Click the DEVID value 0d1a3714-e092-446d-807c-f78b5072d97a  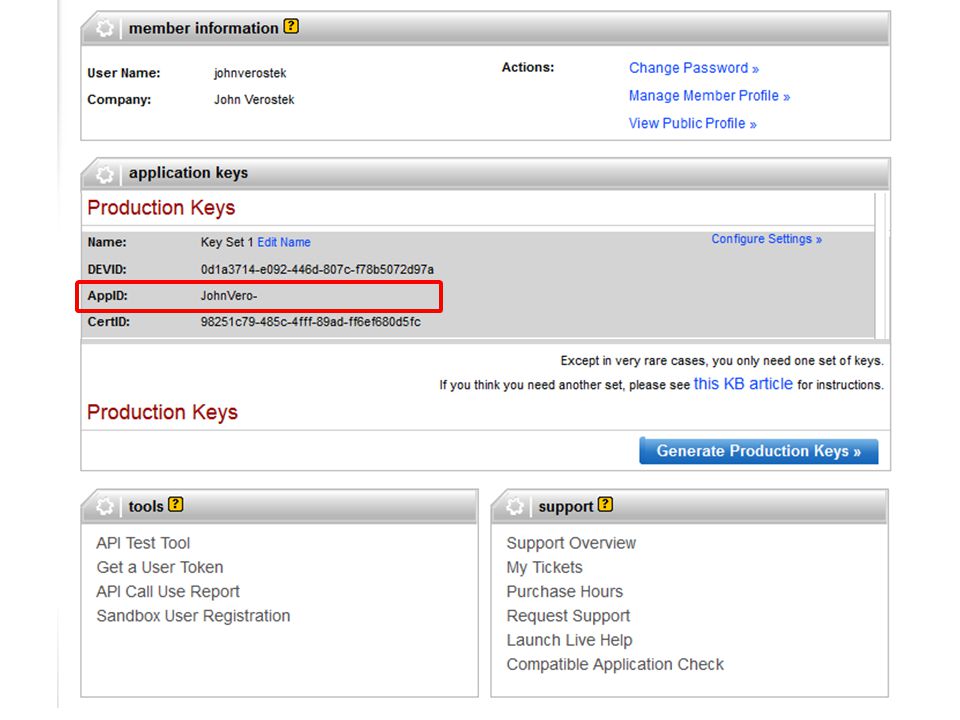click(317, 269)
